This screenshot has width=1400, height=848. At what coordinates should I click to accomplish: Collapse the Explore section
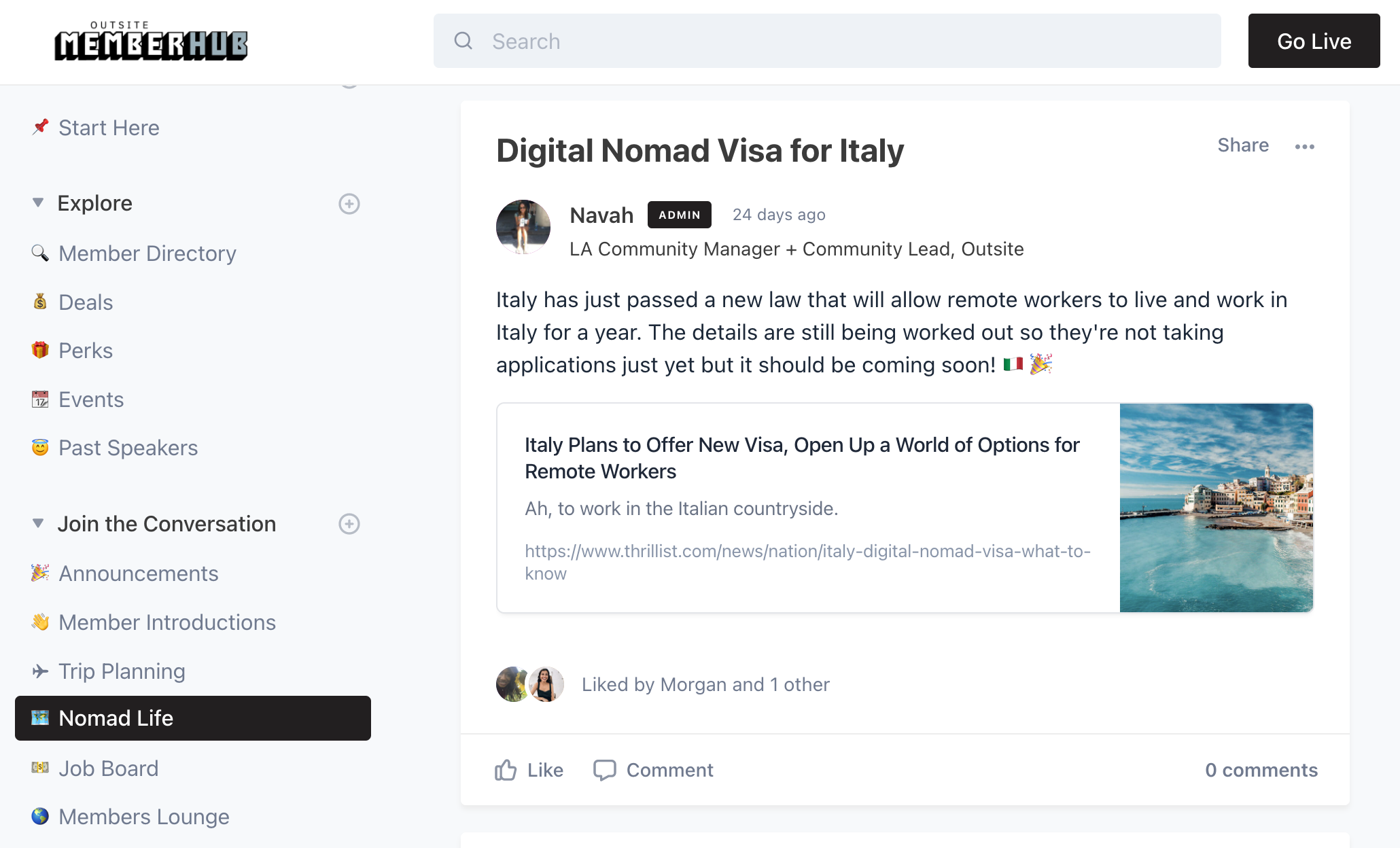[38, 202]
